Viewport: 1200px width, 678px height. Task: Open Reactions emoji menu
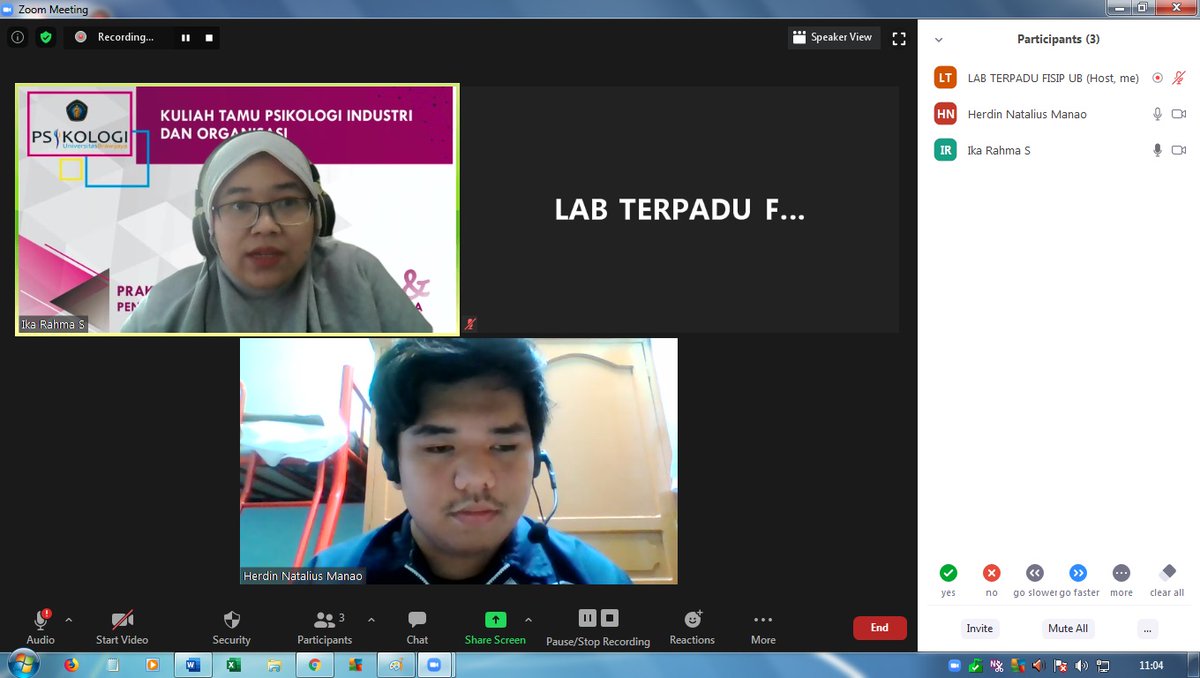point(692,627)
